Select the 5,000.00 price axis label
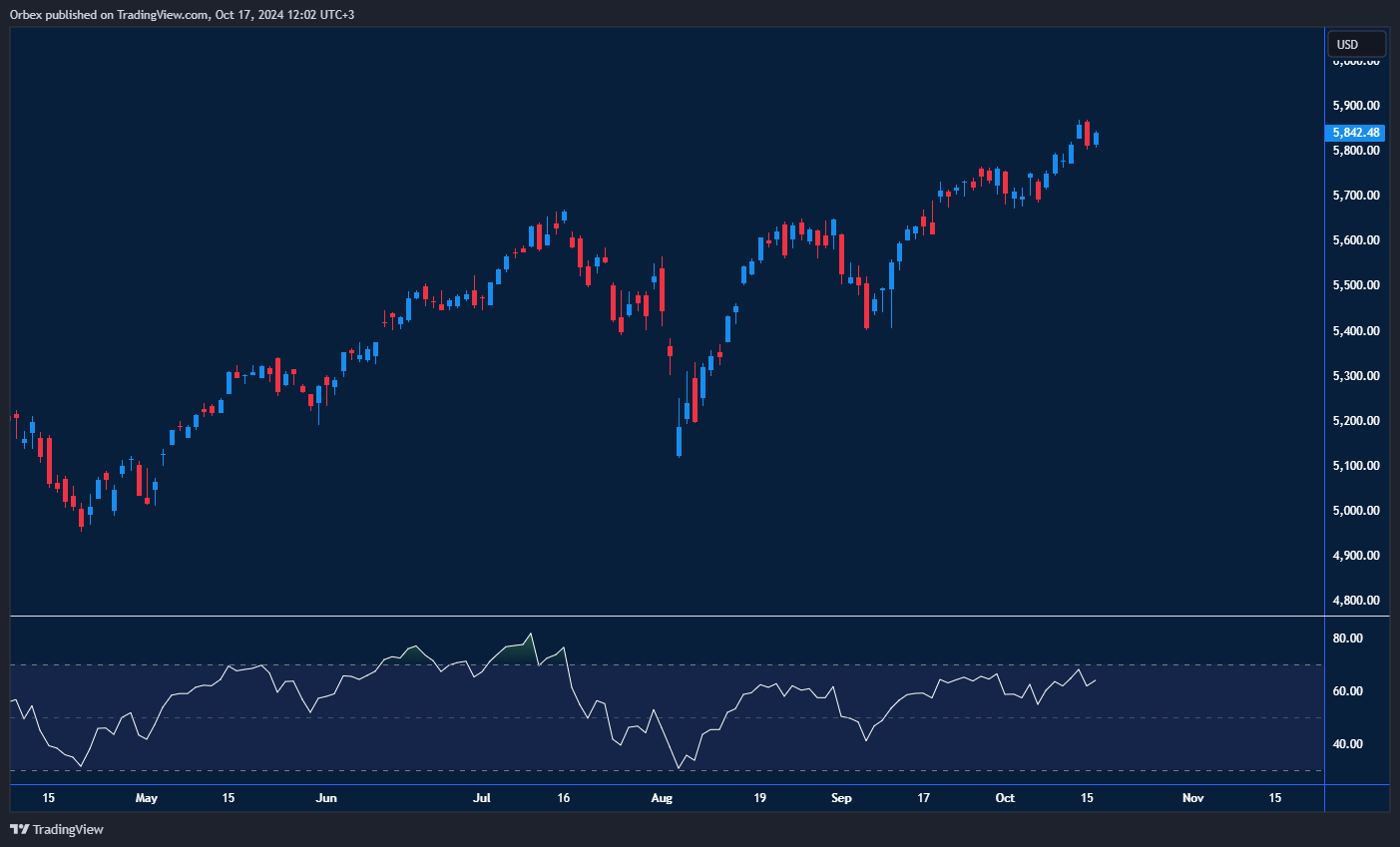This screenshot has height=847, width=1400. (x=1355, y=511)
